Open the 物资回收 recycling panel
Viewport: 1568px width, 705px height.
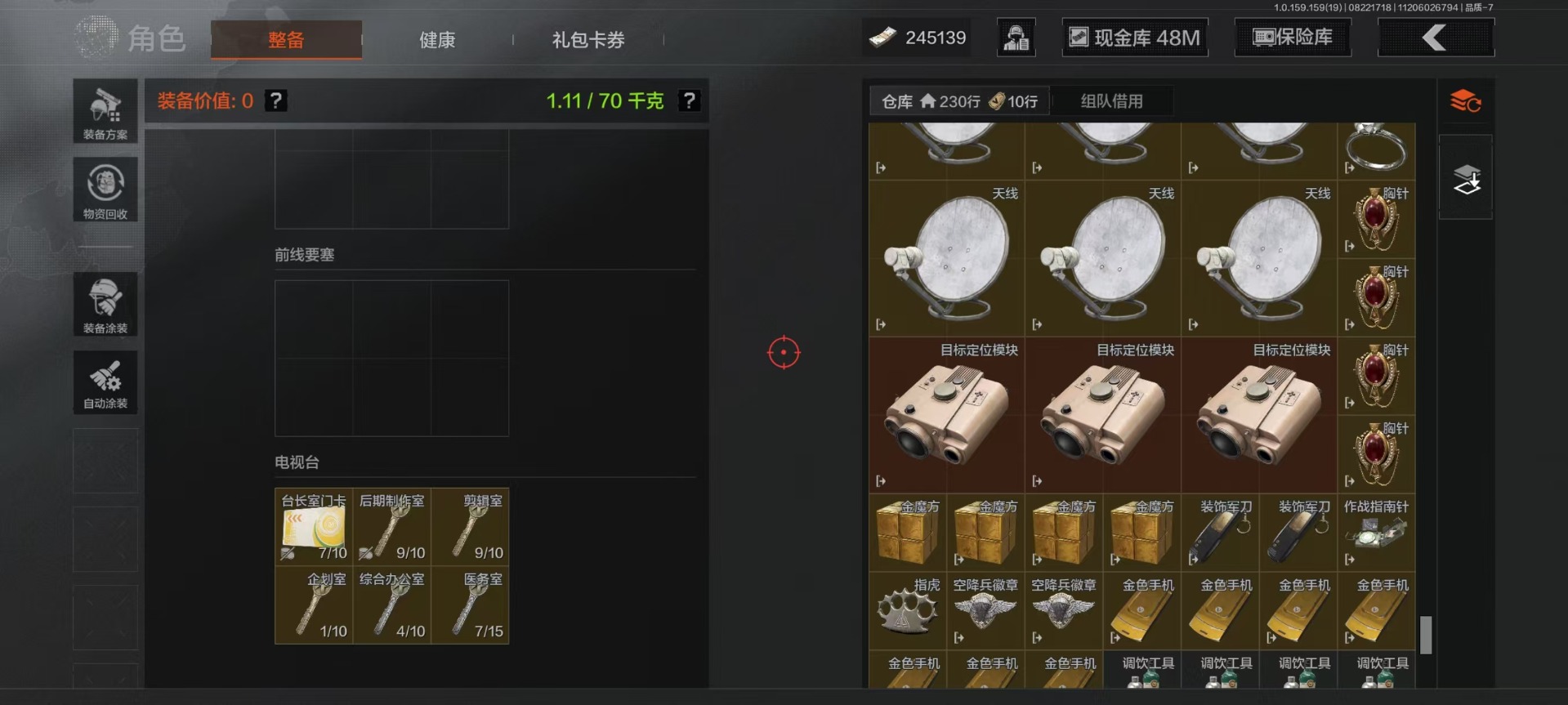tap(105, 190)
